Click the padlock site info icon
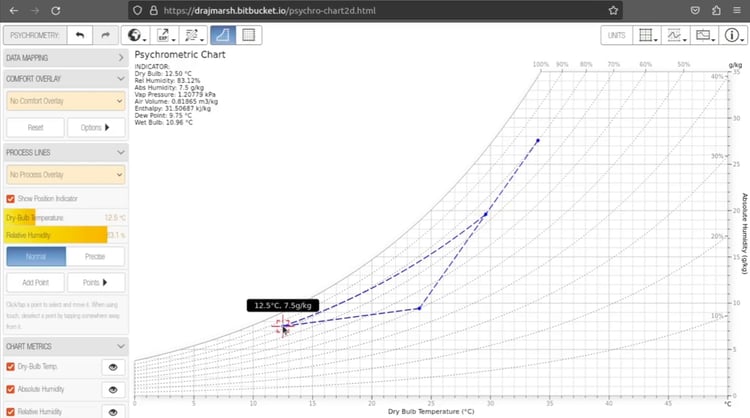The height and width of the screenshot is (418, 750). point(154,11)
